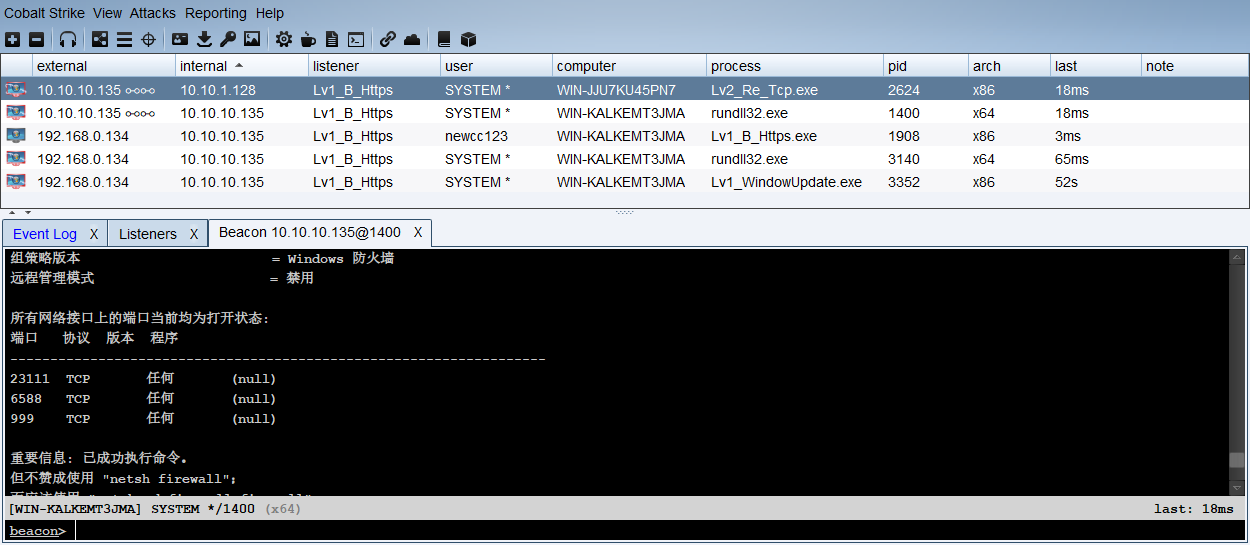This screenshot has width=1250, height=545.
Task: Click last cell 65ms
Action: (x=1071, y=159)
